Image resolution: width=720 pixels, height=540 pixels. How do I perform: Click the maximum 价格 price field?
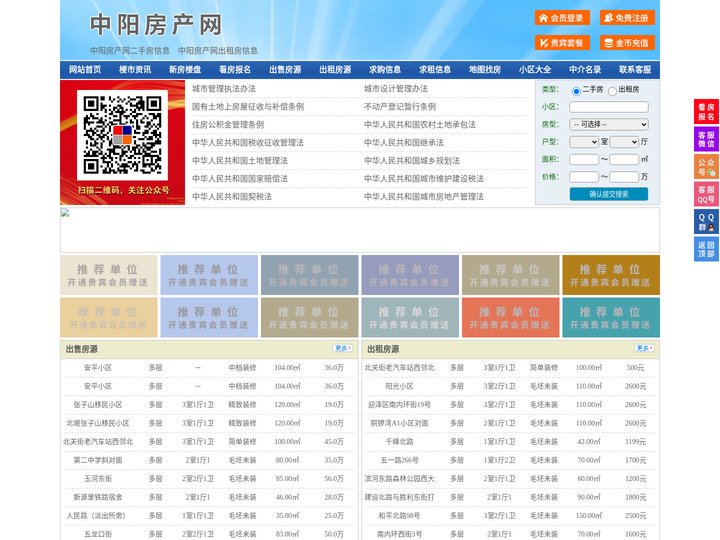pos(624,177)
